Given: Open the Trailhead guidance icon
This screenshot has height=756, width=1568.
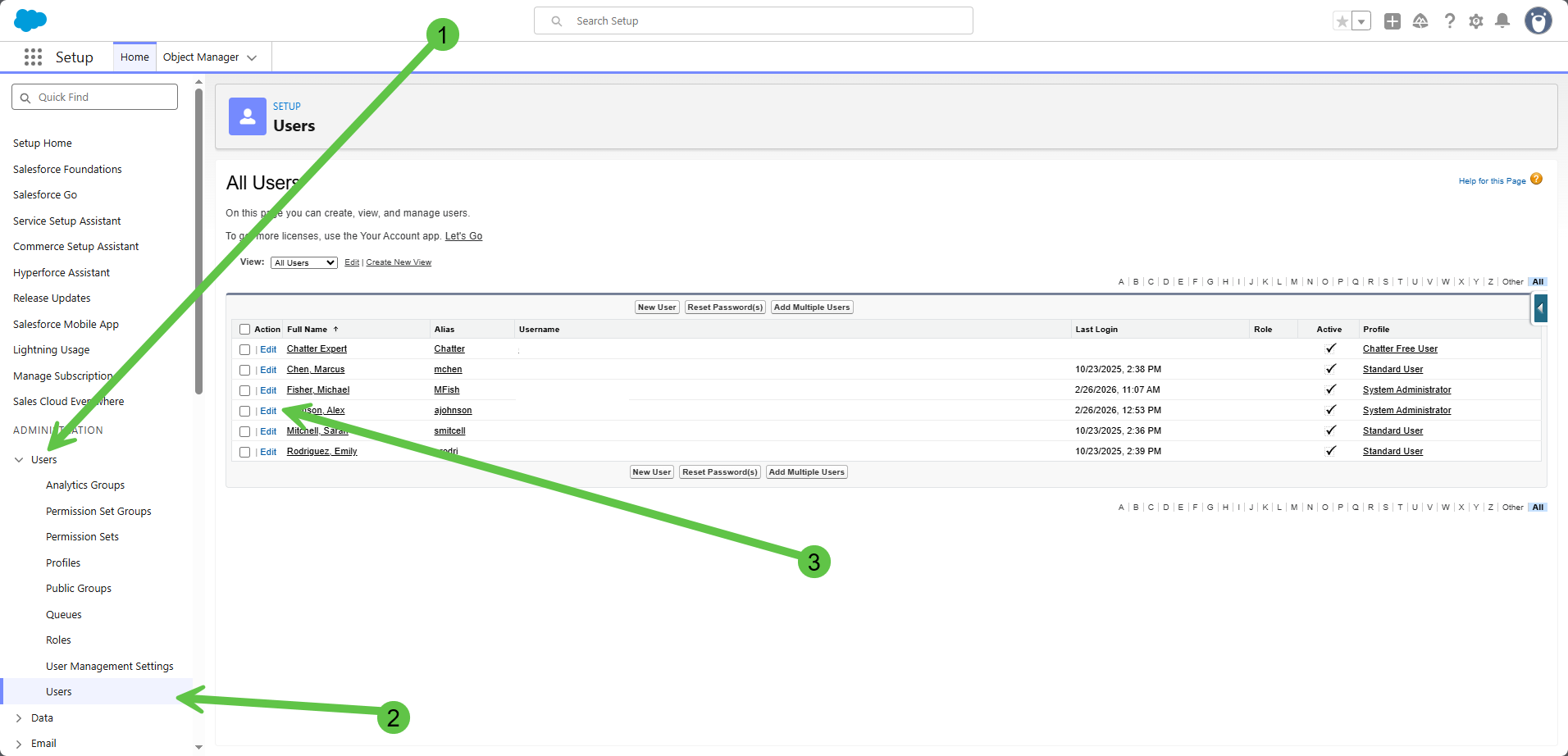Looking at the screenshot, I should [x=1420, y=21].
